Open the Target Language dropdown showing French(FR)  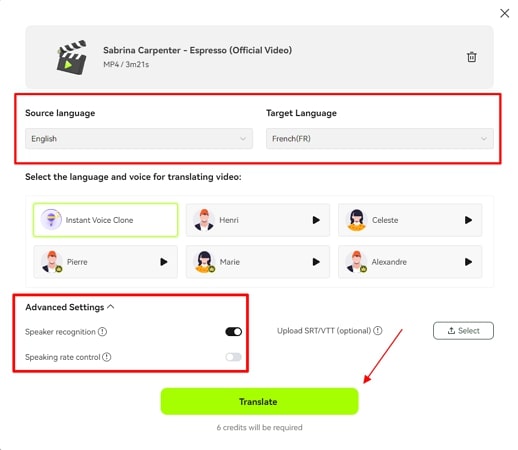[x=380, y=139]
